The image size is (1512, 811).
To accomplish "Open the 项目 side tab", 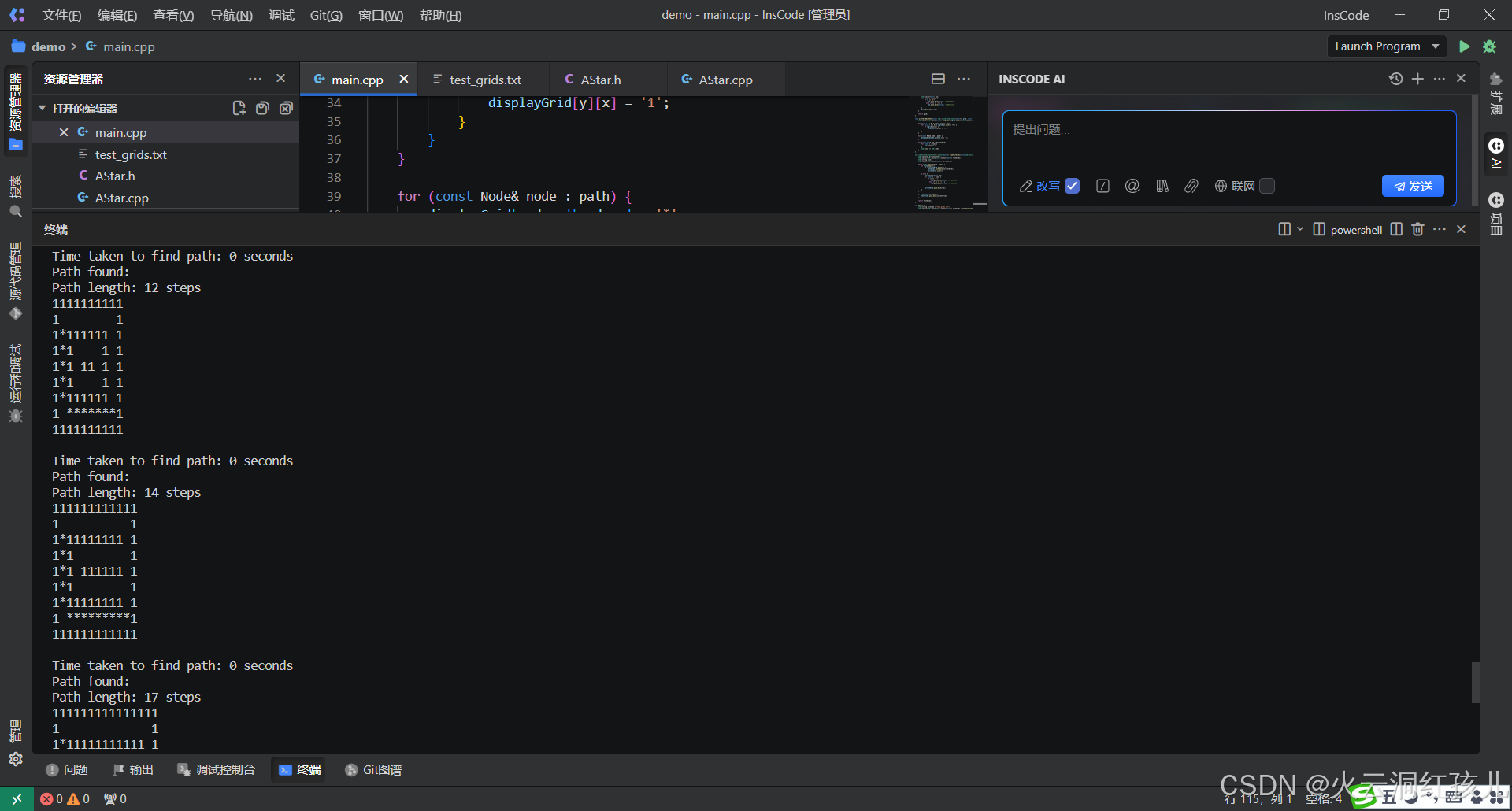I will point(1496,213).
